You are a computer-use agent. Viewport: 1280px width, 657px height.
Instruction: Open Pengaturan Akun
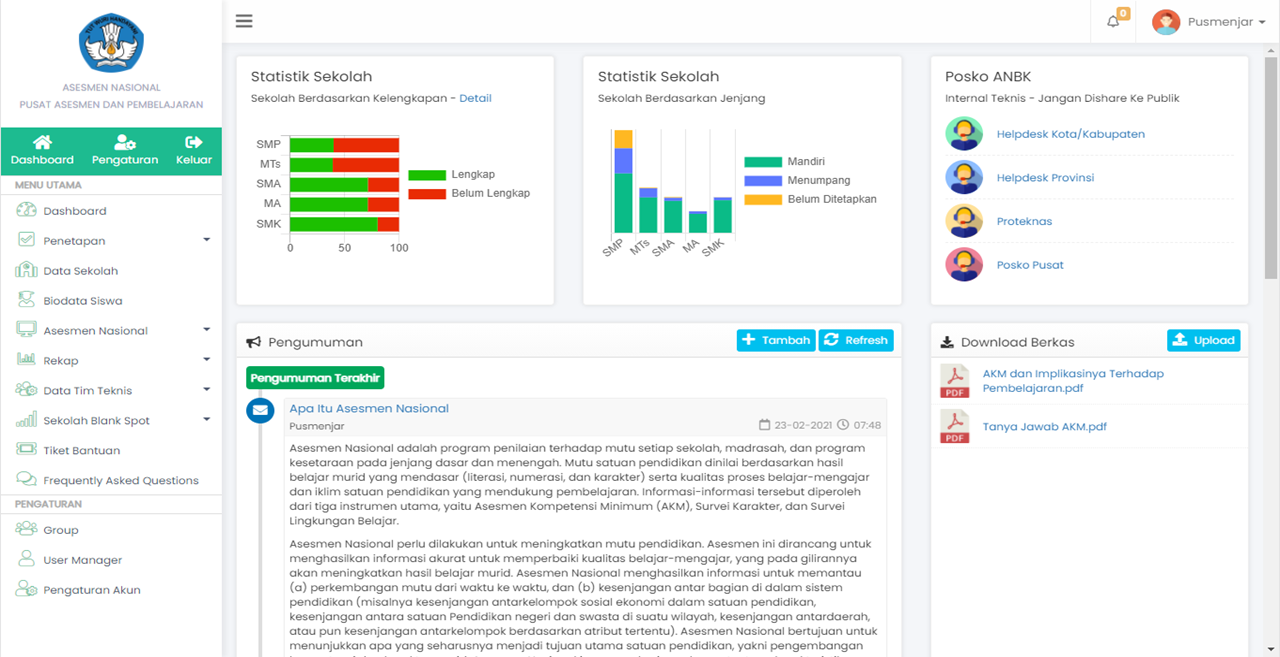pos(92,590)
